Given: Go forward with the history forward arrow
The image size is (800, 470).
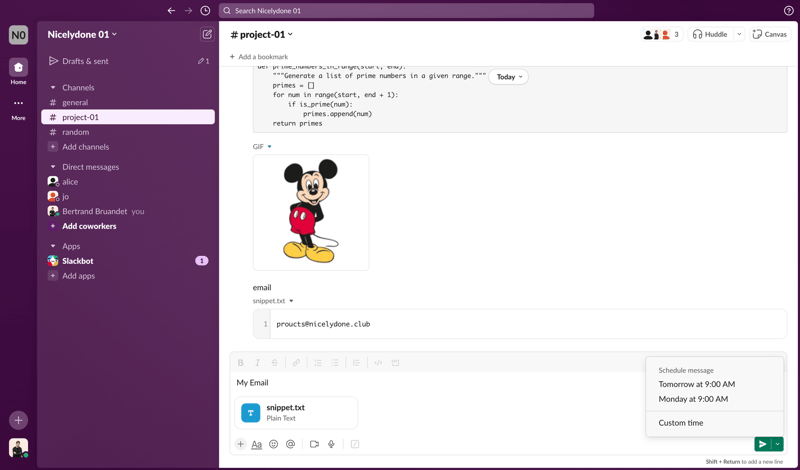Looking at the screenshot, I should pyautogui.click(x=188, y=11).
